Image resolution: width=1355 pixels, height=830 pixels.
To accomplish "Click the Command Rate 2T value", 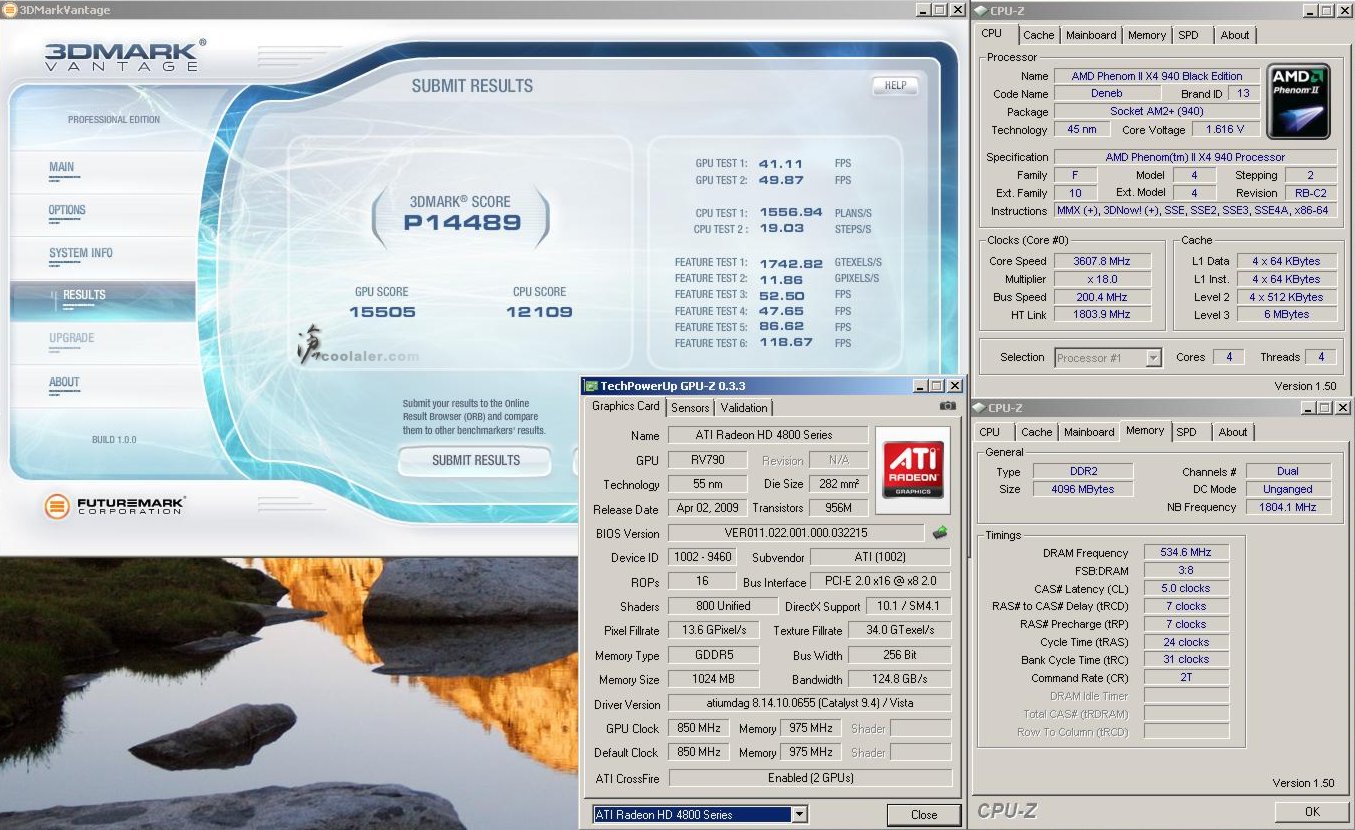I will 1186,677.
